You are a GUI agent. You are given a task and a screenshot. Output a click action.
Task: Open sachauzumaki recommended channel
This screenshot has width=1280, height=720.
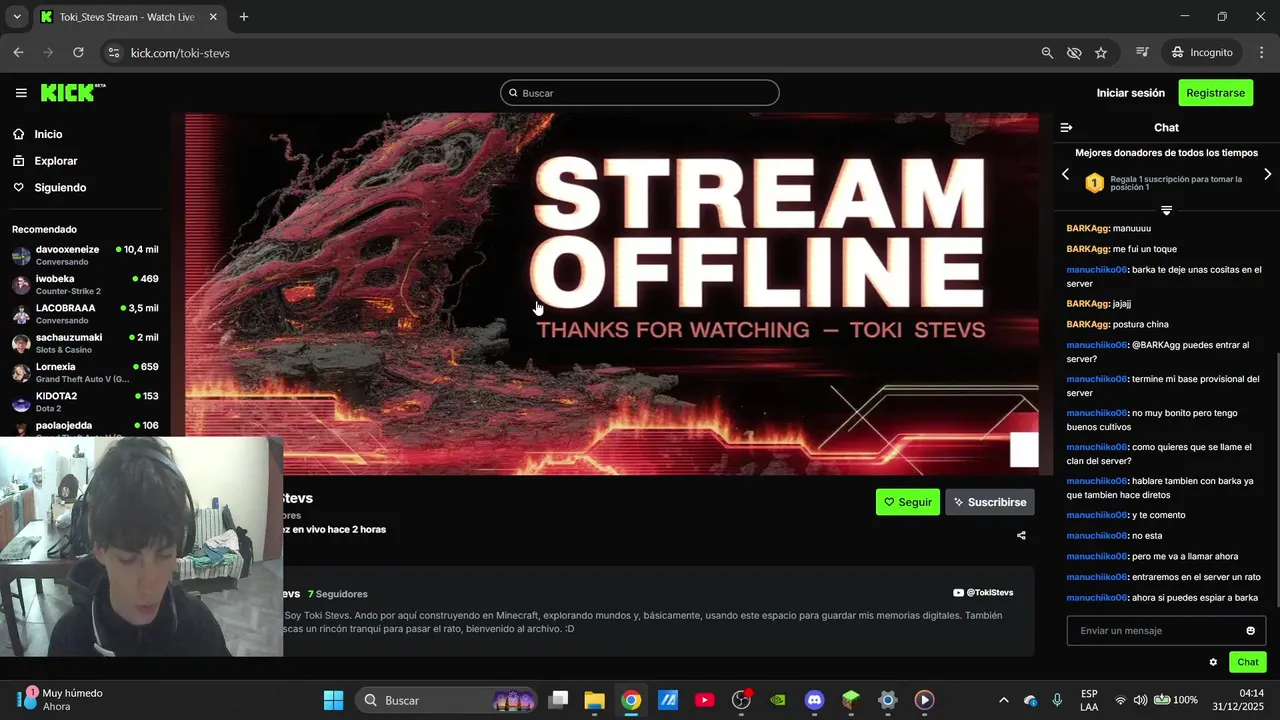(x=85, y=343)
